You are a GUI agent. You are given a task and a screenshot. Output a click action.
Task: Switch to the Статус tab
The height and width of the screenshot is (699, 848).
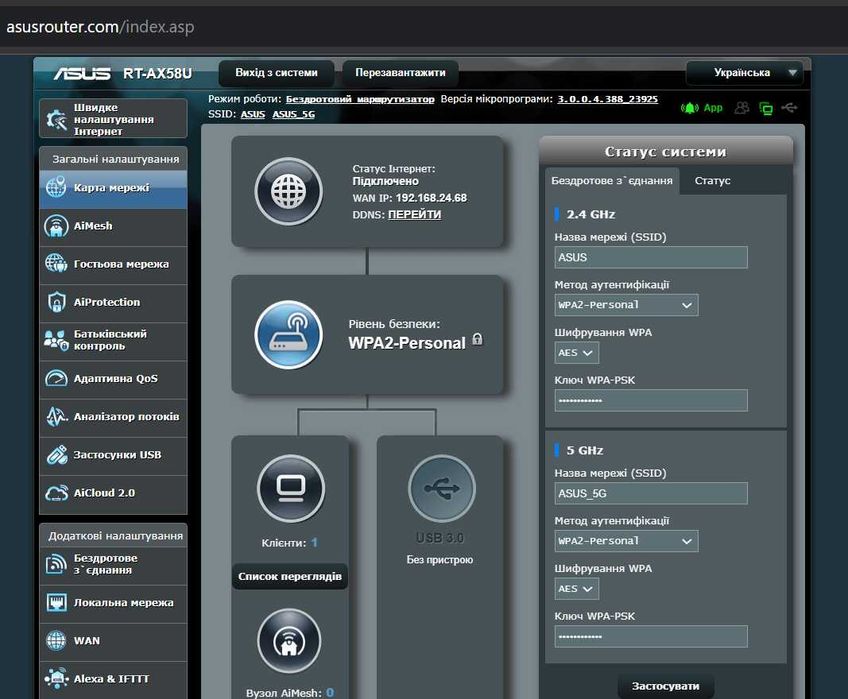coord(712,181)
